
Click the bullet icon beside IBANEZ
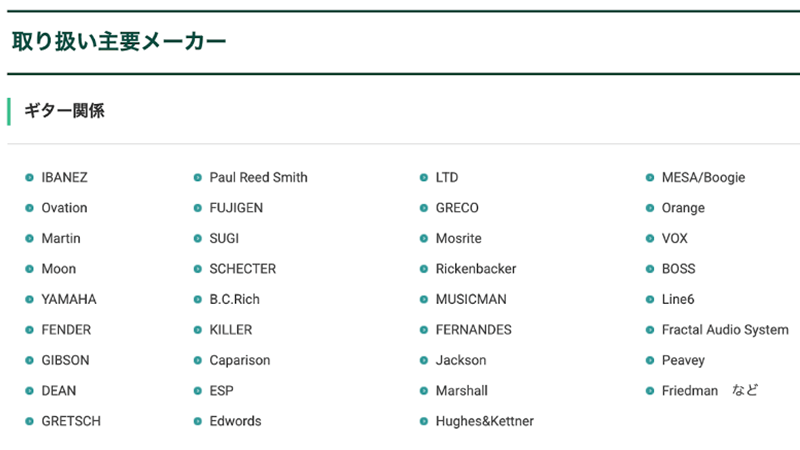pos(30,178)
